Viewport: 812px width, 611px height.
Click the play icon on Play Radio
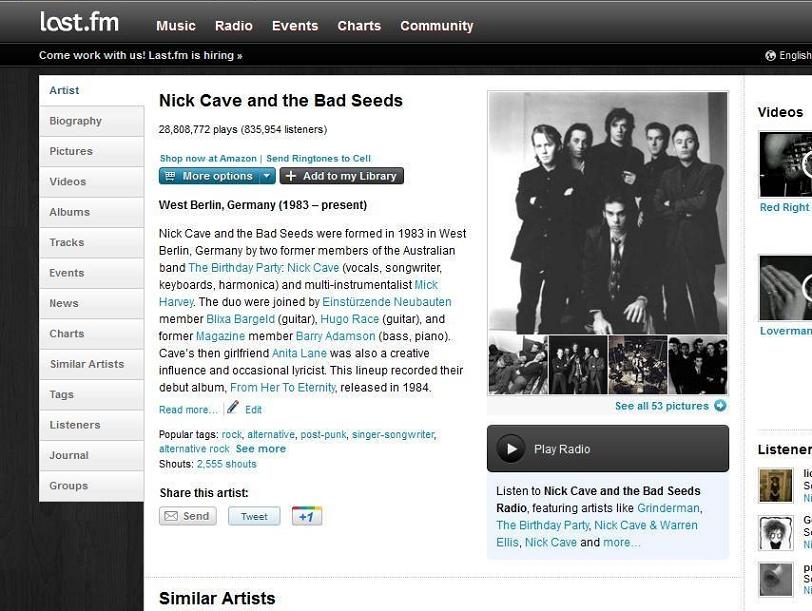511,449
